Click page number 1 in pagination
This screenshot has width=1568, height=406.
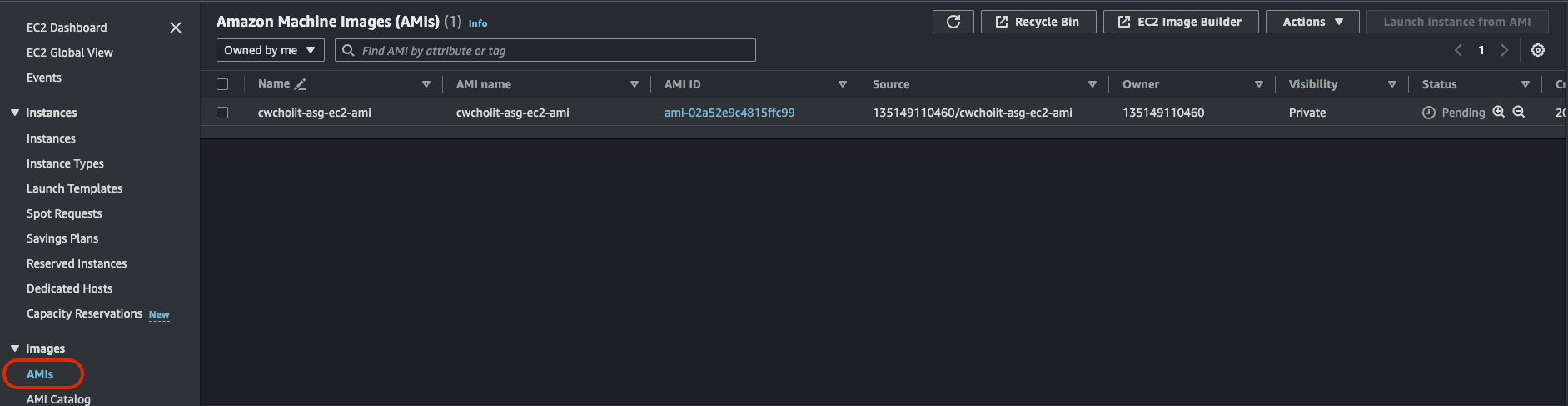(x=1481, y=50)
